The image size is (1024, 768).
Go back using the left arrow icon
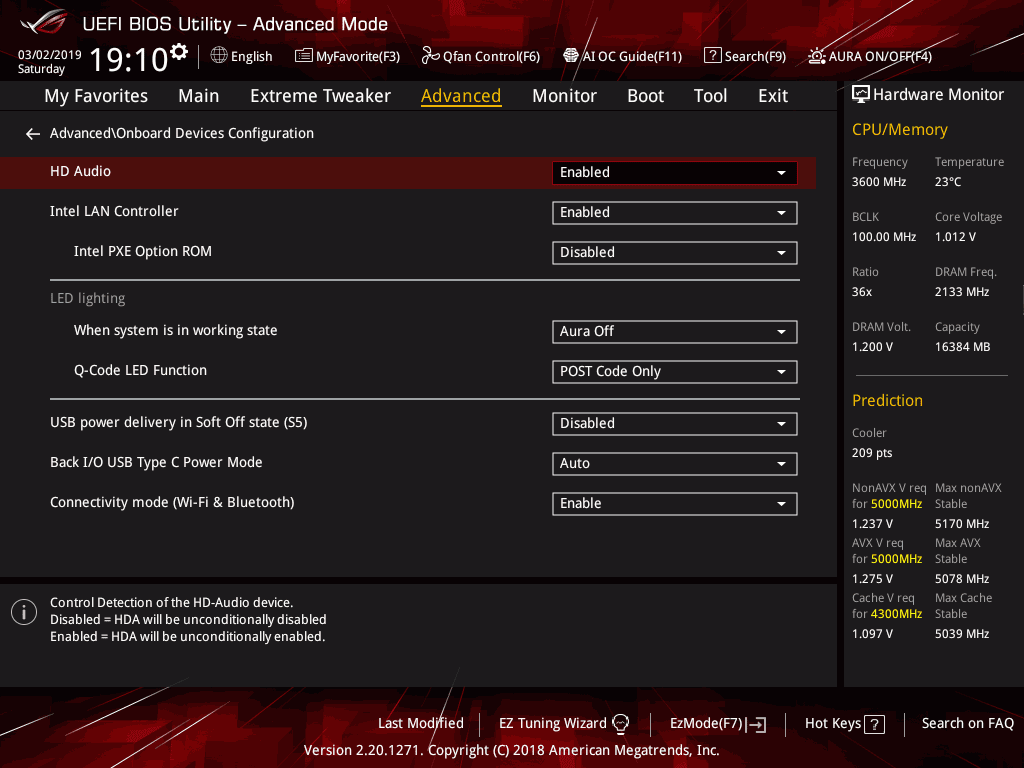[x=33, y=134]
